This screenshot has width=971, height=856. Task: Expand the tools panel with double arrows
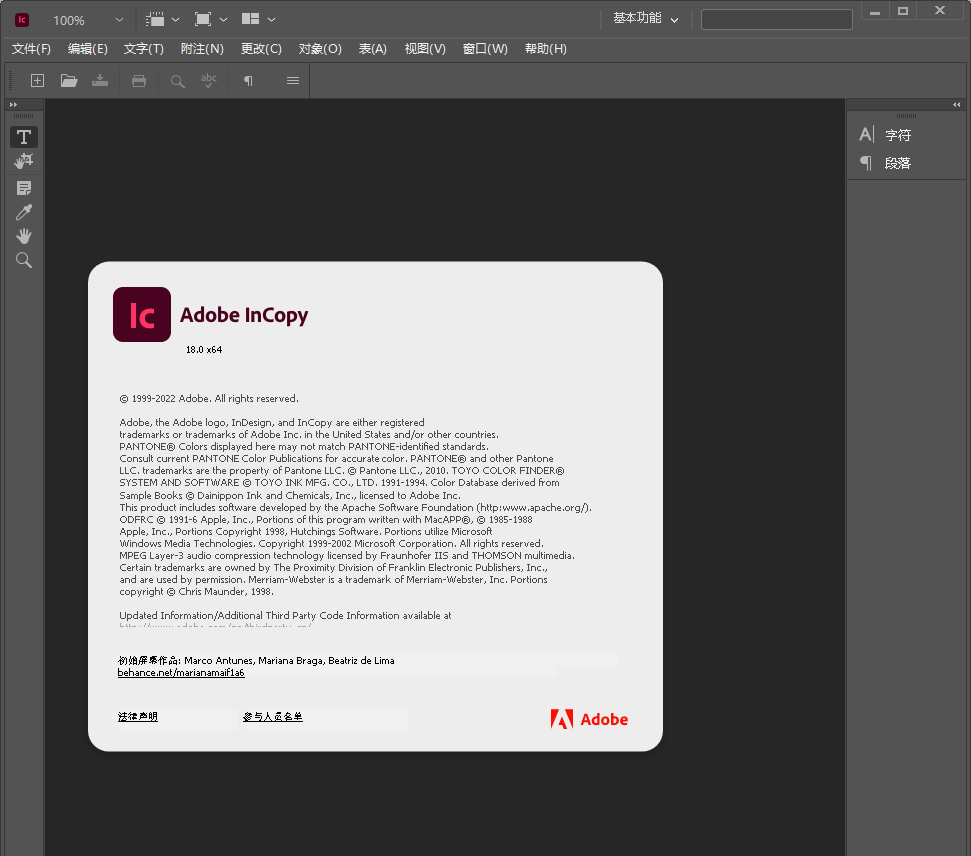[x=13, y=105]
